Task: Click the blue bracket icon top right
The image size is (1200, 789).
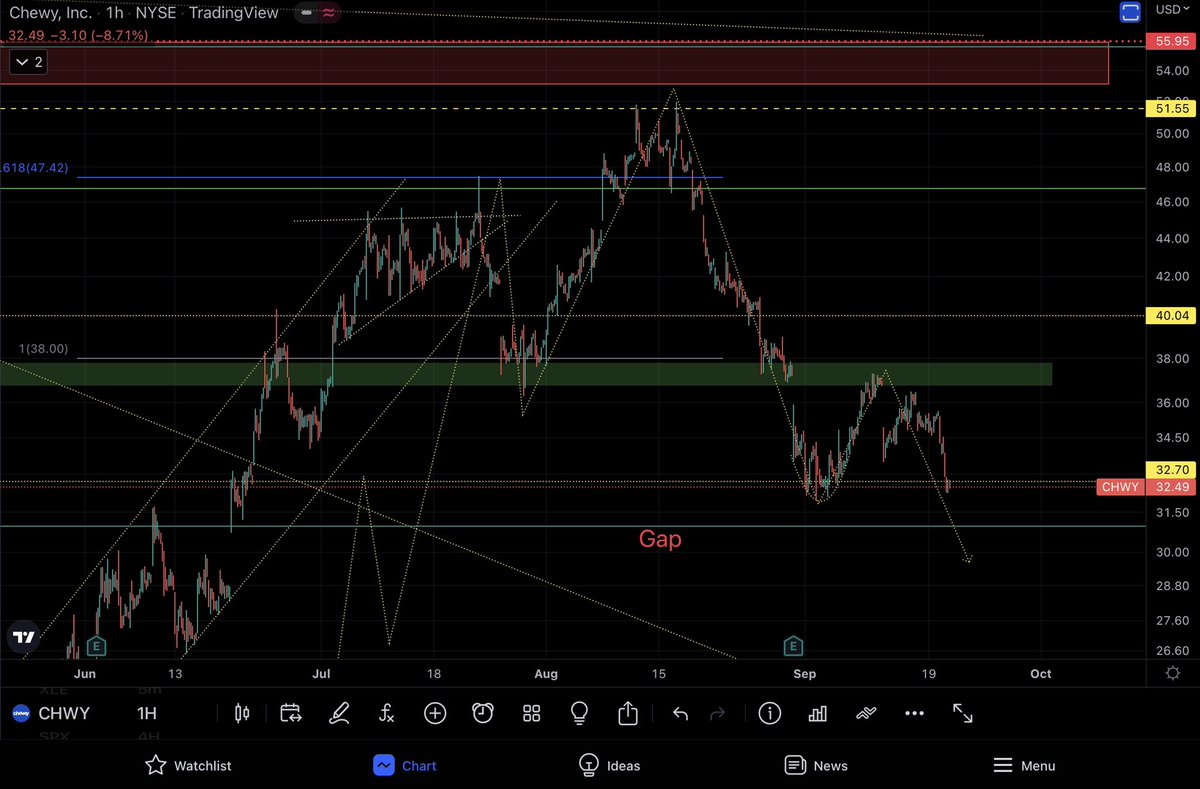Action: tap(1130, 12)
